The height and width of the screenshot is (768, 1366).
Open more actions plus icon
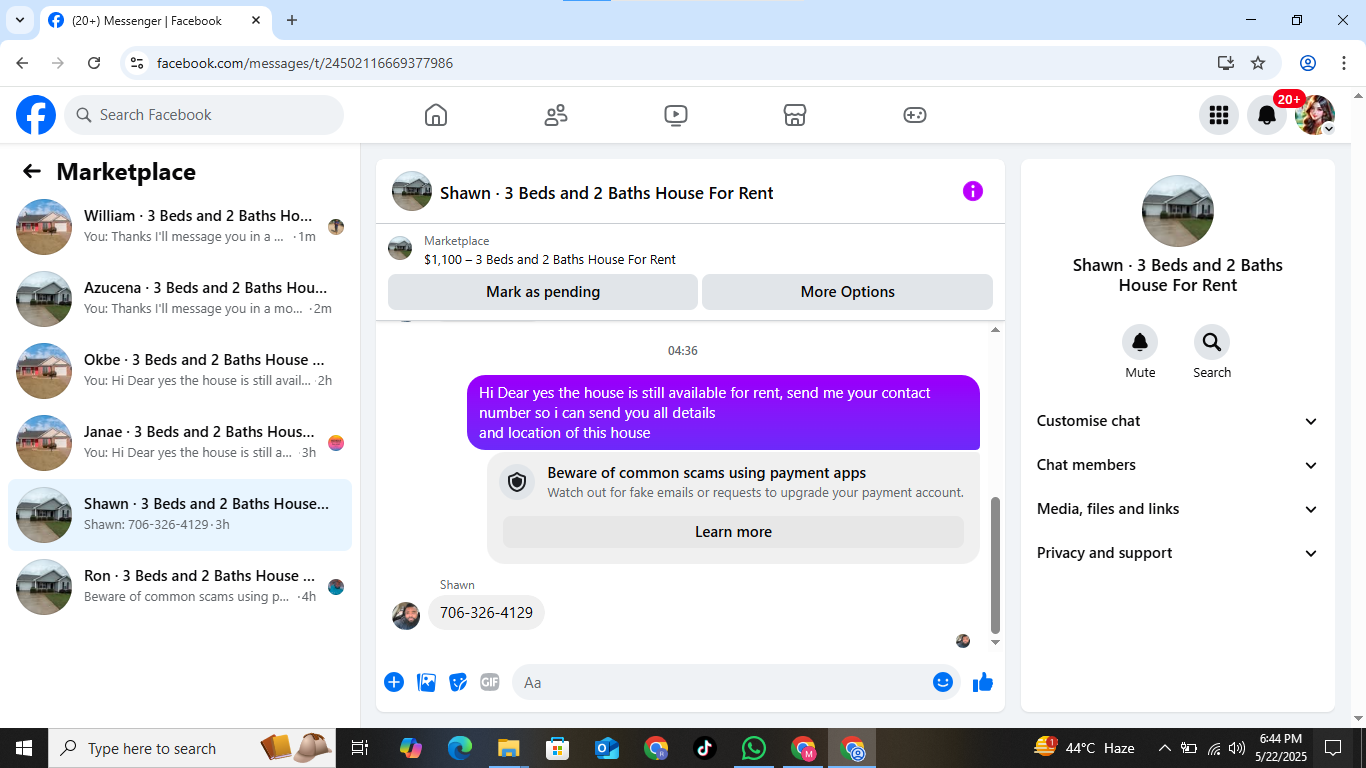point(394,682)
